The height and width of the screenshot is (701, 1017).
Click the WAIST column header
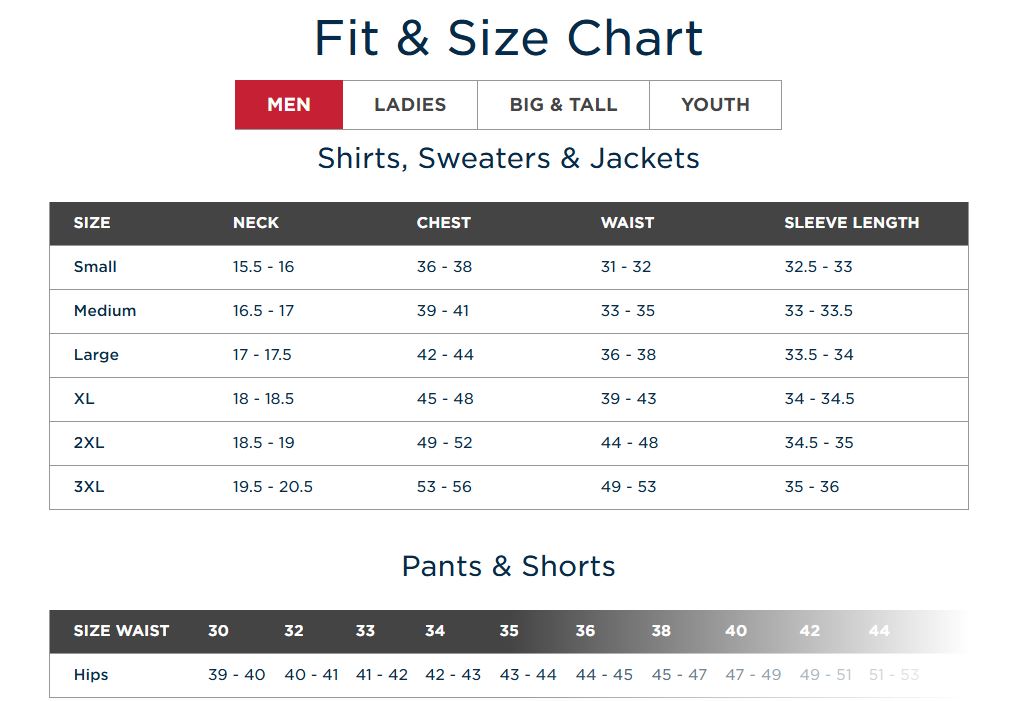click(627, 222)
